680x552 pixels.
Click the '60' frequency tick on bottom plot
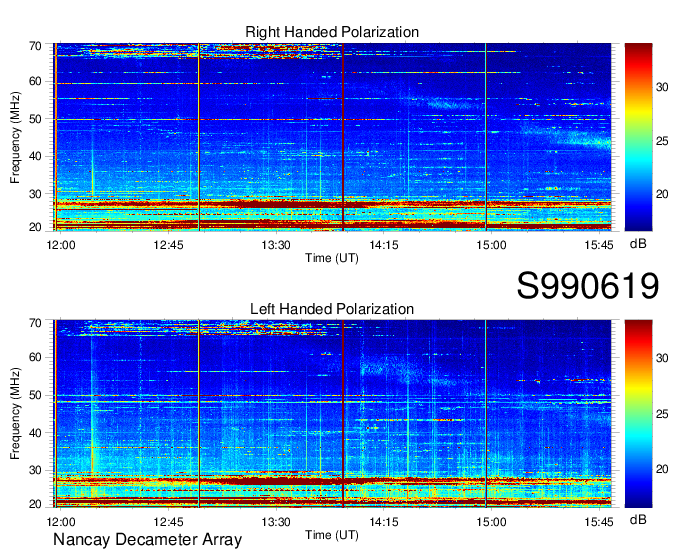(x=35, y=358)
